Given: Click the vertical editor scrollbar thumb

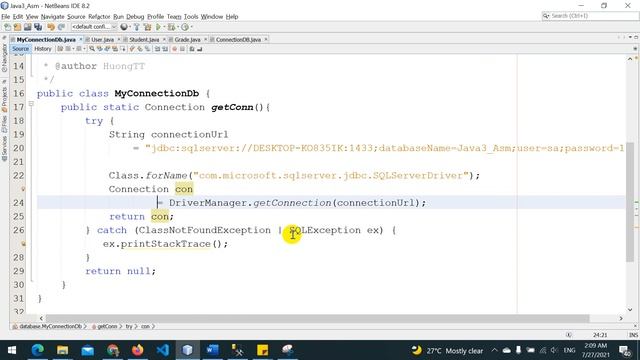Looking at the screenshot, I should [x=630, y=202].
